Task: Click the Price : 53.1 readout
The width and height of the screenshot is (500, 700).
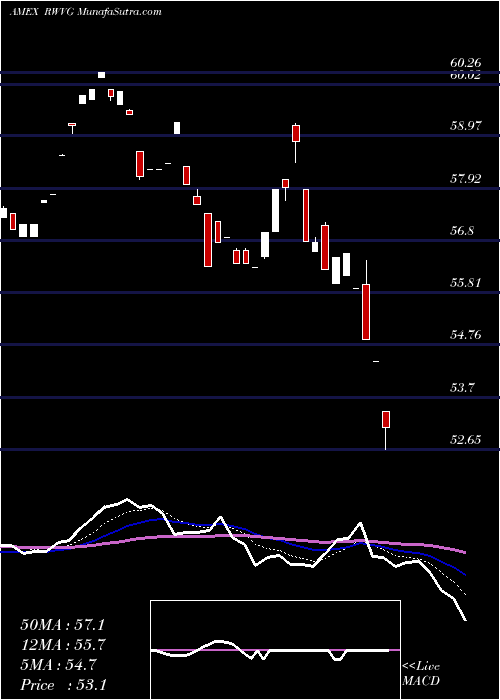Action: coord(63,684)
